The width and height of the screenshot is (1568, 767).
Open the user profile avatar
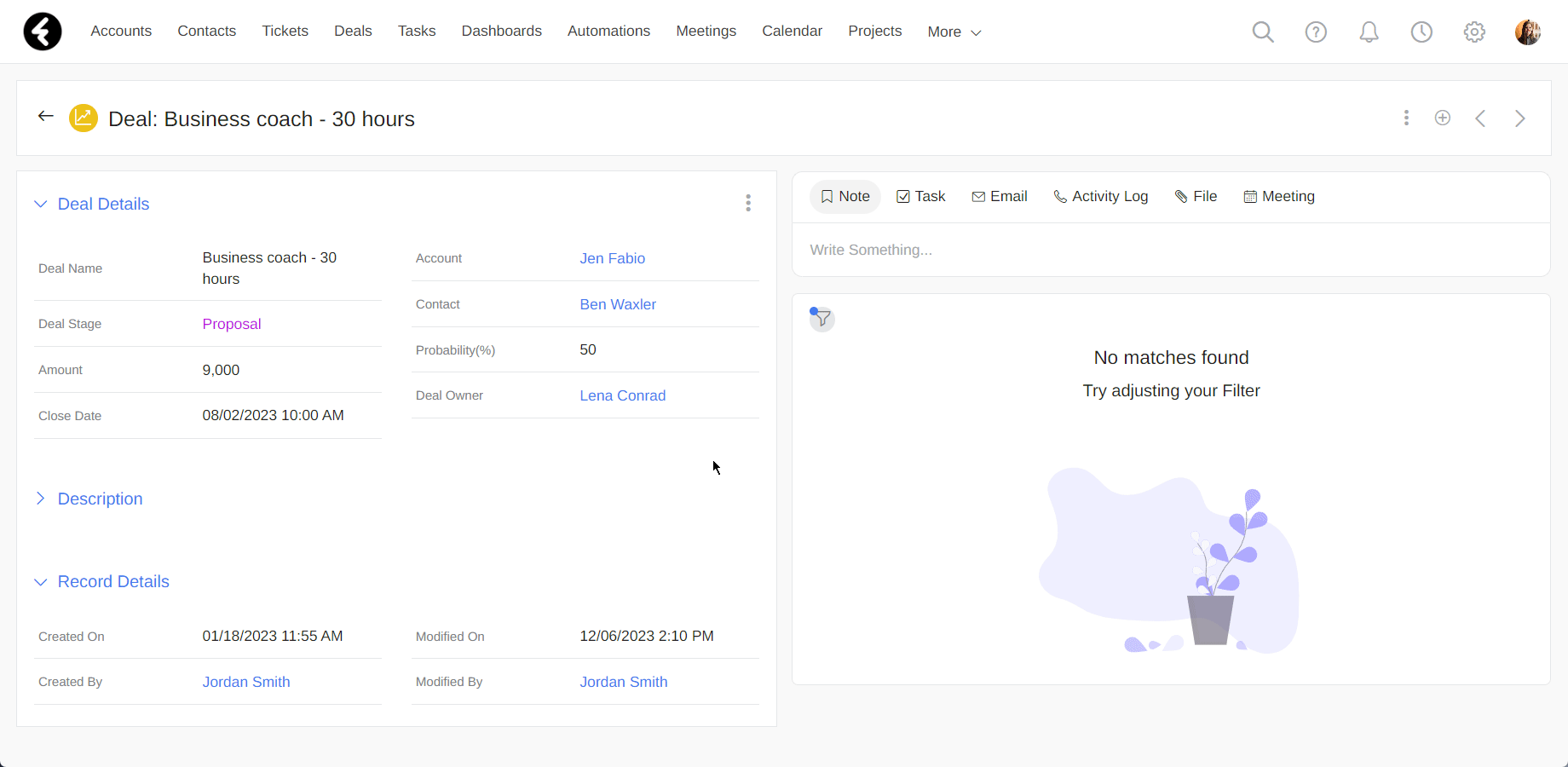pyautogui.click(x=1527, y=32)
